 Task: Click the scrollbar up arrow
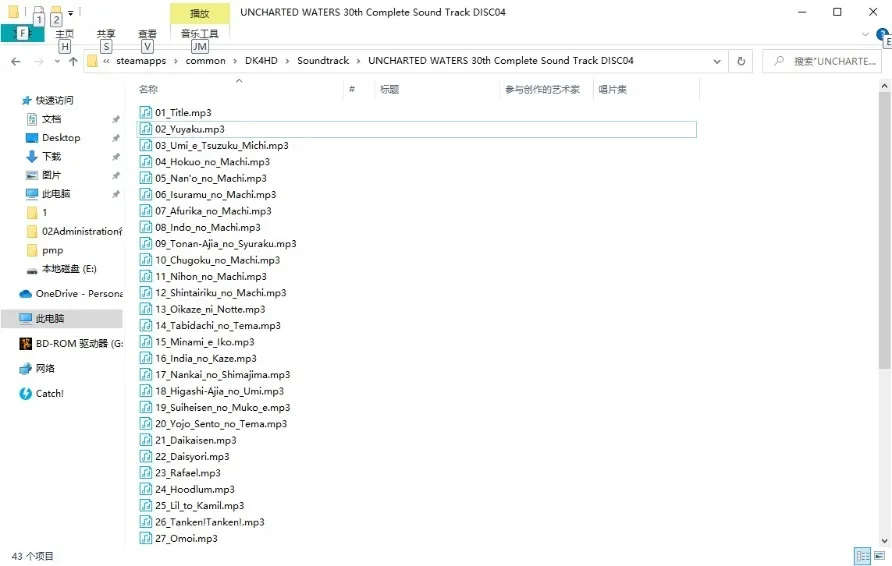pyautogui.click(x=884, y=86)
